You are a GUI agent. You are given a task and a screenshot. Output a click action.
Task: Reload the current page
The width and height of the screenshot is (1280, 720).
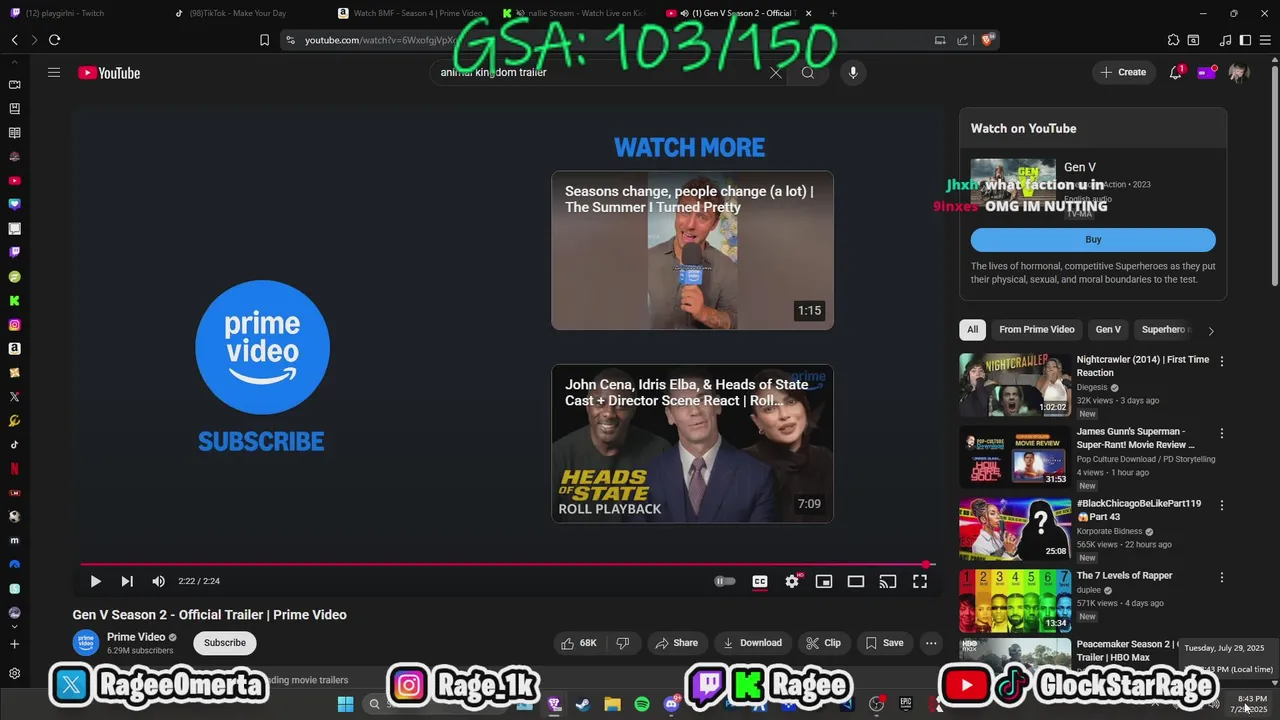[x=54, y=40]
